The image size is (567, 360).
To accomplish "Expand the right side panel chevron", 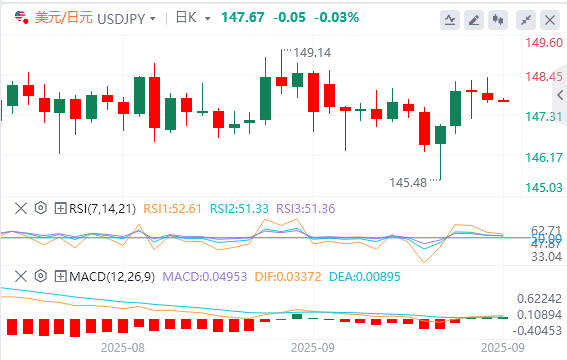I will click(x=560, y=95).
